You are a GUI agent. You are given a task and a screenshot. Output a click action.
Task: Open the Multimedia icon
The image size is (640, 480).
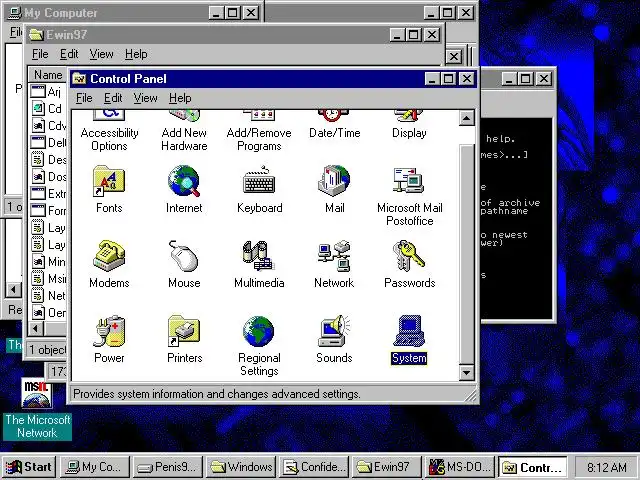[x=259, y=256]
